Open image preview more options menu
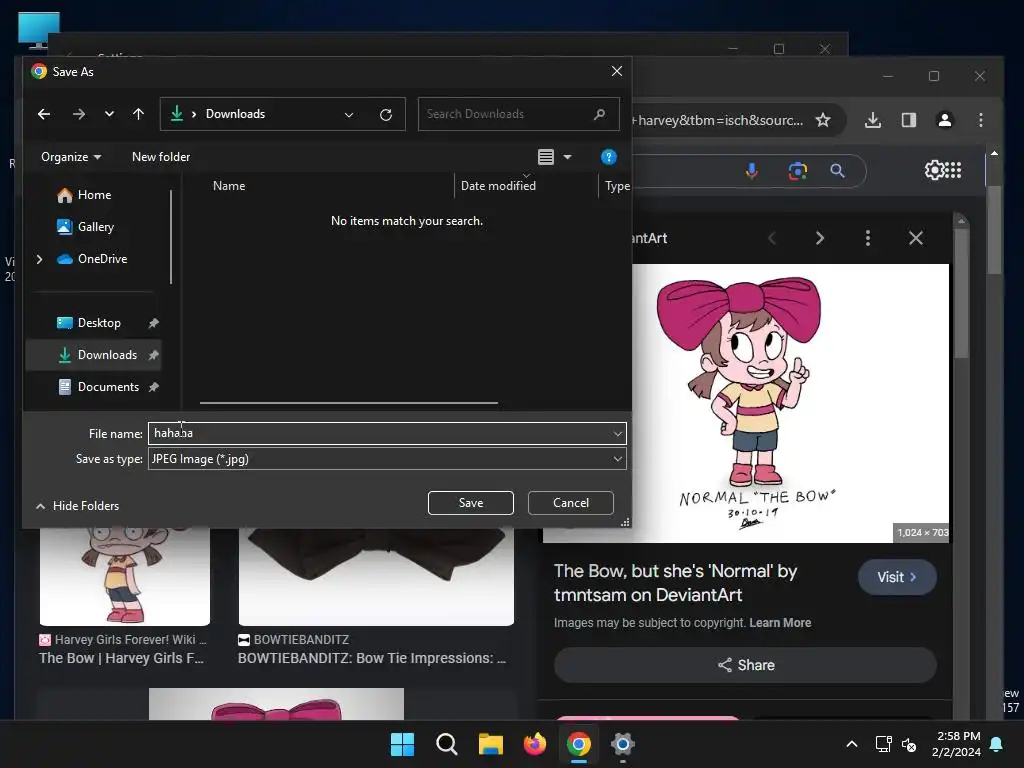 [867, 238]
